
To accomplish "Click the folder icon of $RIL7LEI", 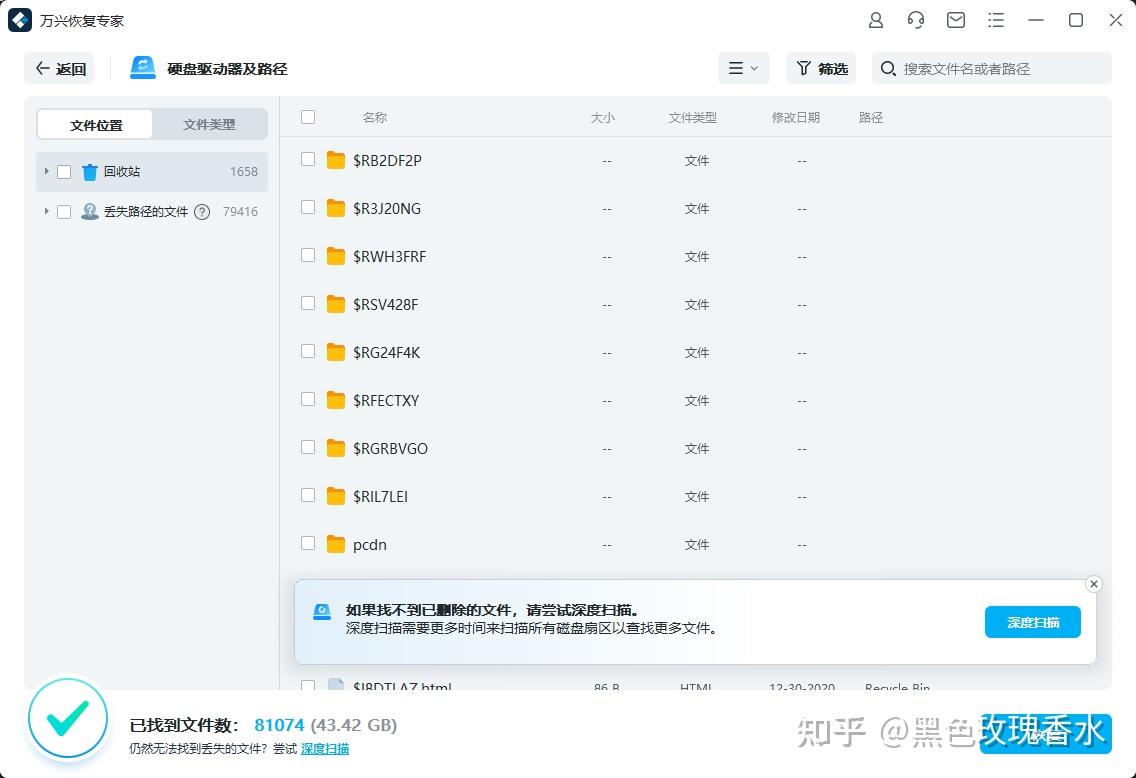I will tap(335, 496).
